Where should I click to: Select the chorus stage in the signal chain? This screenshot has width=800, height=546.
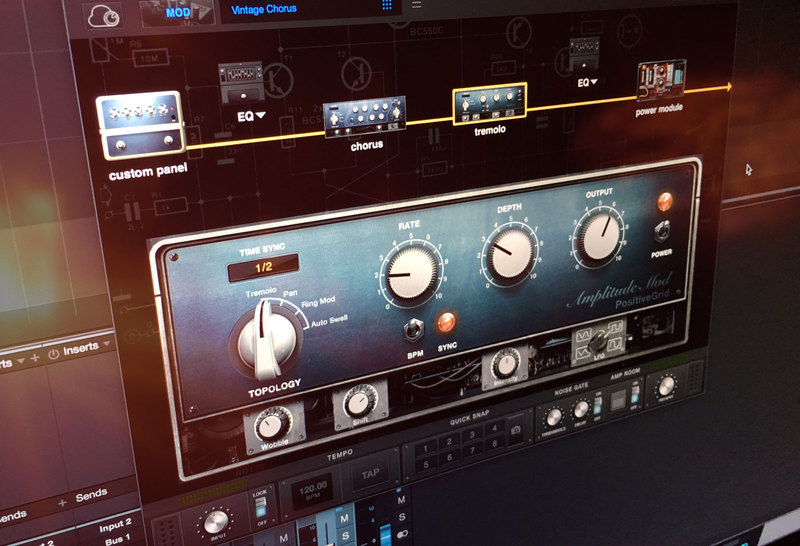coord(365,116)
